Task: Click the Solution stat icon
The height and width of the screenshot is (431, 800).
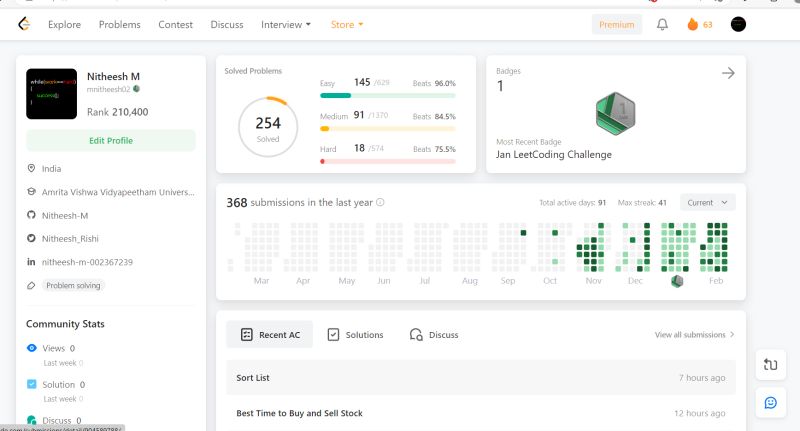Action: 32,384
